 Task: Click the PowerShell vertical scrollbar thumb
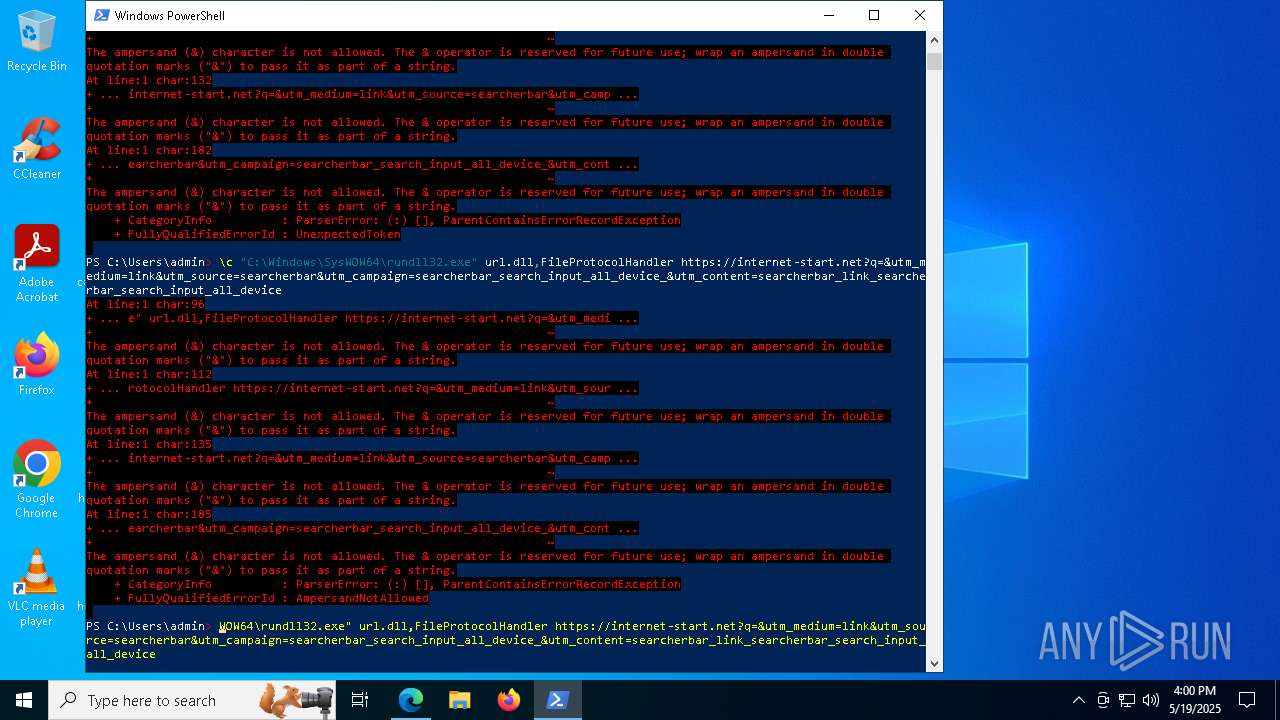point(934,62)
